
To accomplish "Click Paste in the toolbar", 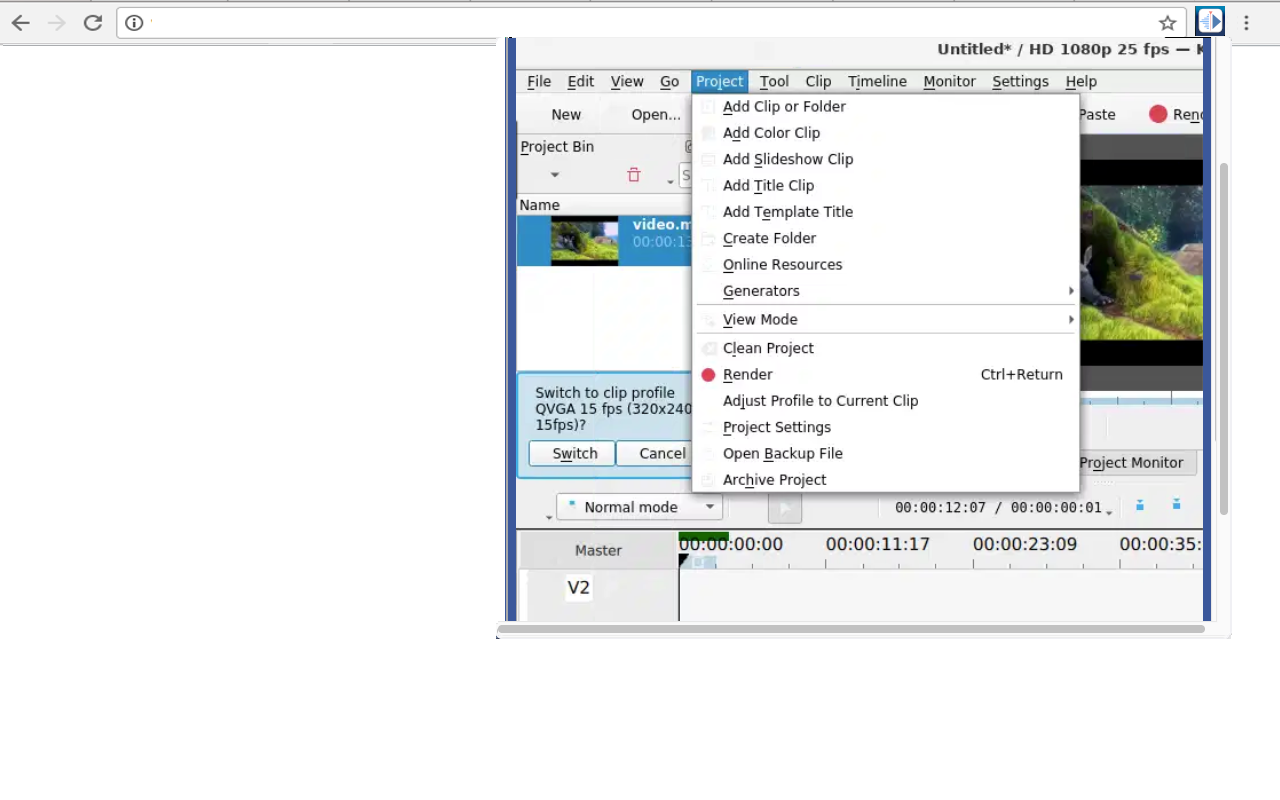I will (1097, 114).
